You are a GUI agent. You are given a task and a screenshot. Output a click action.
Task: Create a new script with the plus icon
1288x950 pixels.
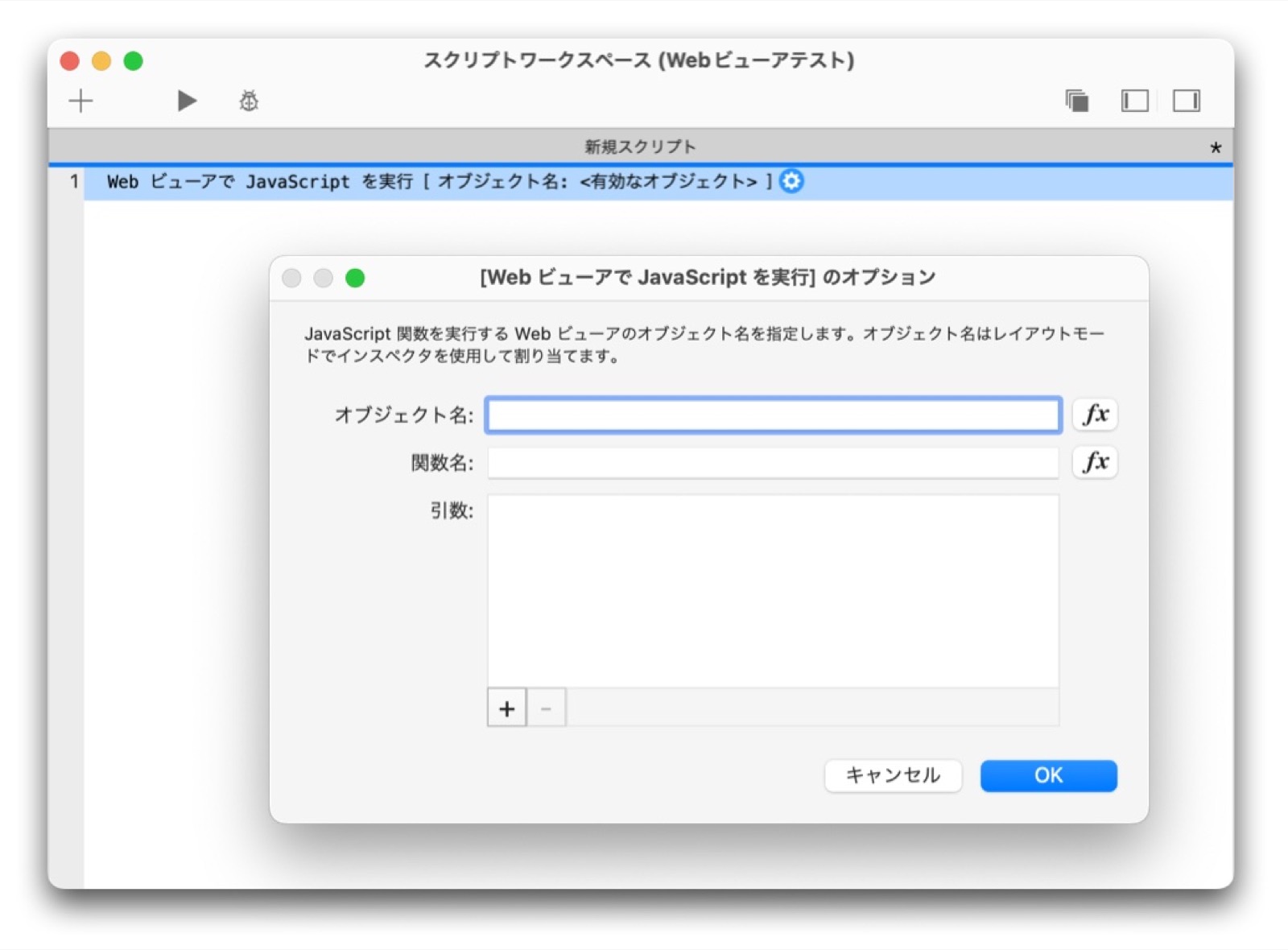[x=80, y=100]
